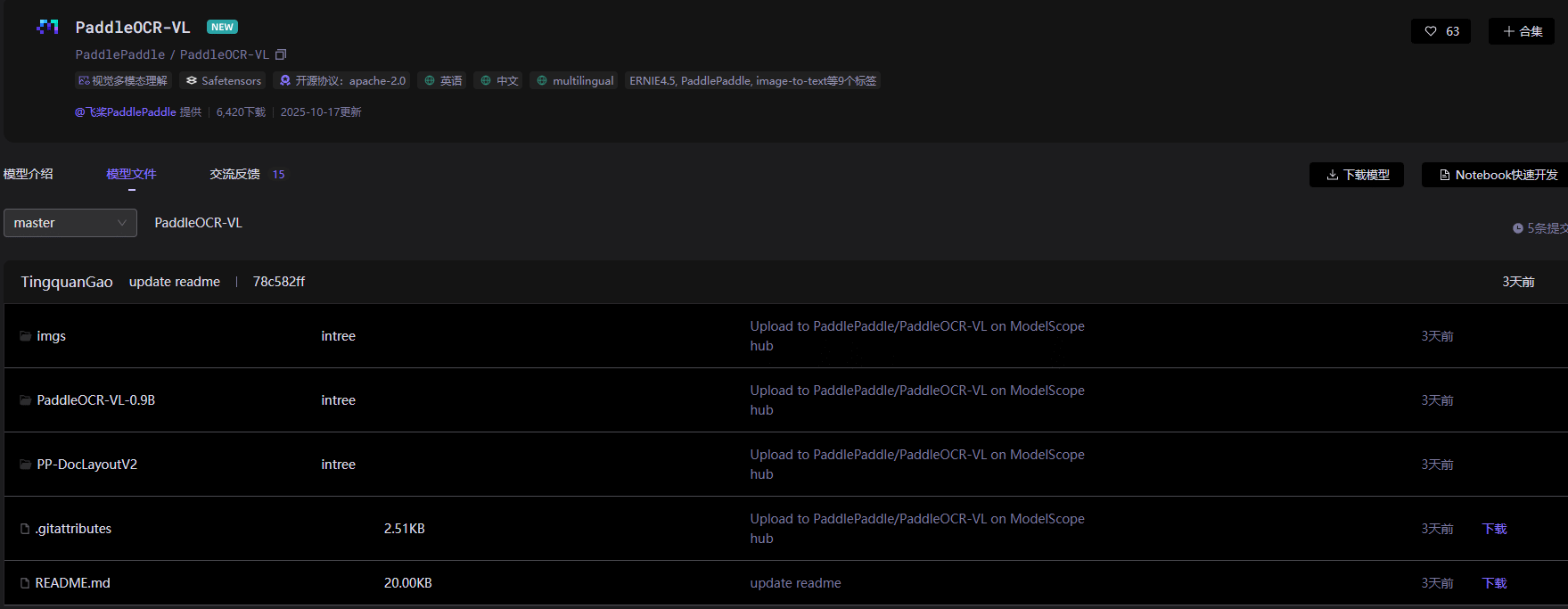Open commit 78c582ff link
1568x609 pixels.
click(278, 282)
